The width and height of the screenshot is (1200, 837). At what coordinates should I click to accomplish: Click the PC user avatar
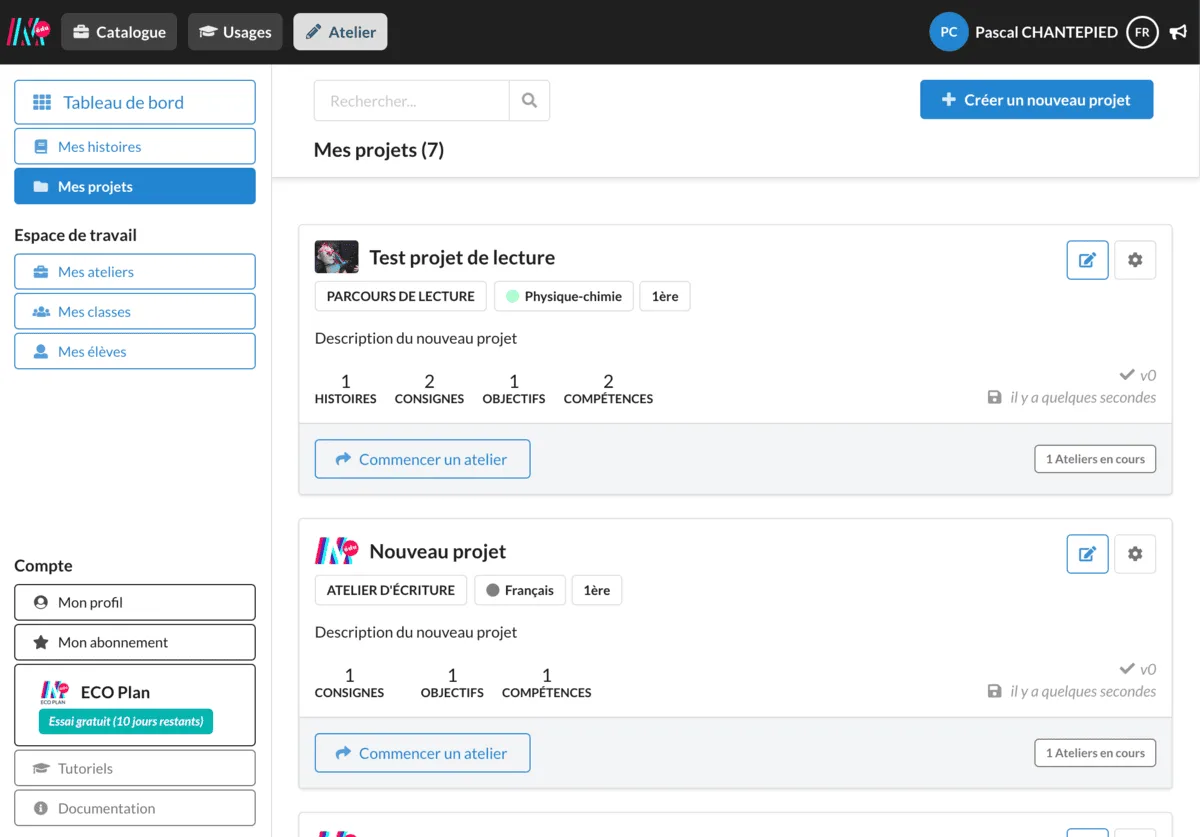point(949,32)
